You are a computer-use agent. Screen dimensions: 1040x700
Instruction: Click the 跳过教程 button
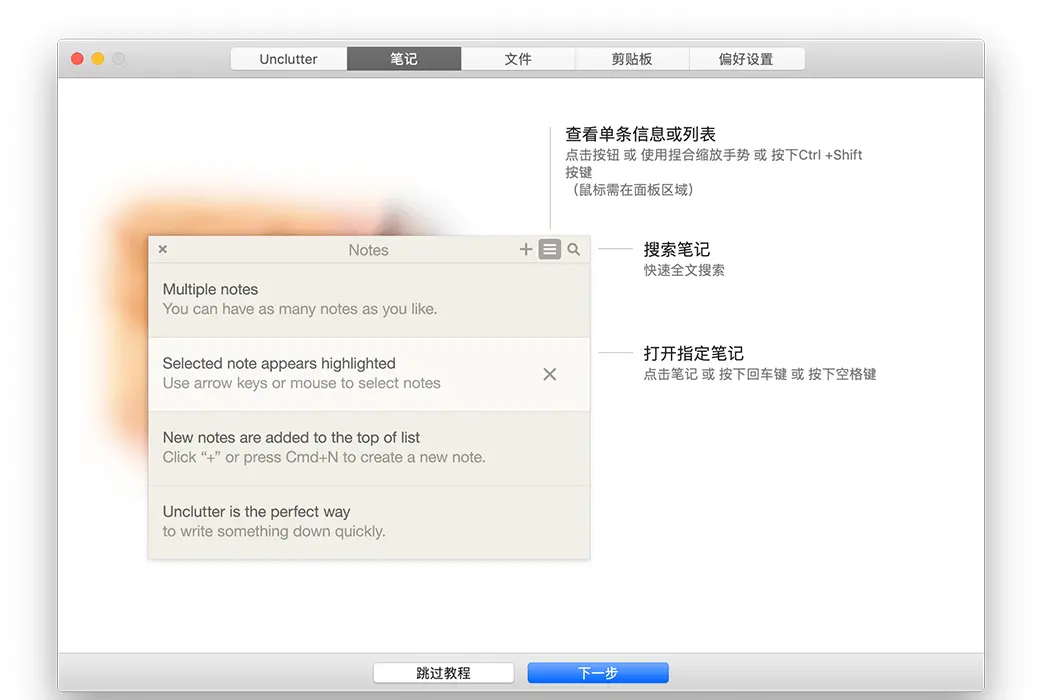click(443, 673)
